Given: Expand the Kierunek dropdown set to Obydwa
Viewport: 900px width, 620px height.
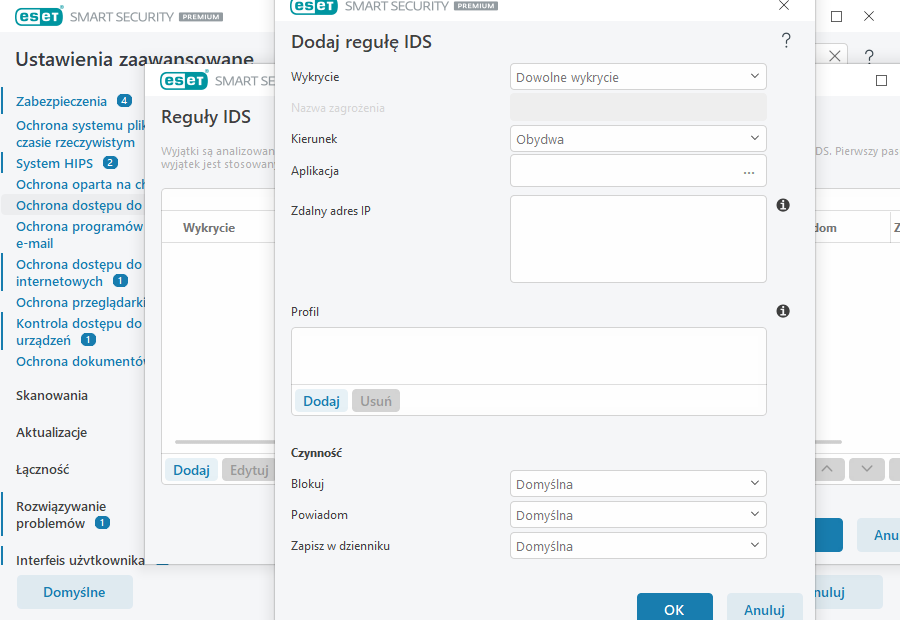Looking at the screenshot, I should pos(638,139).
